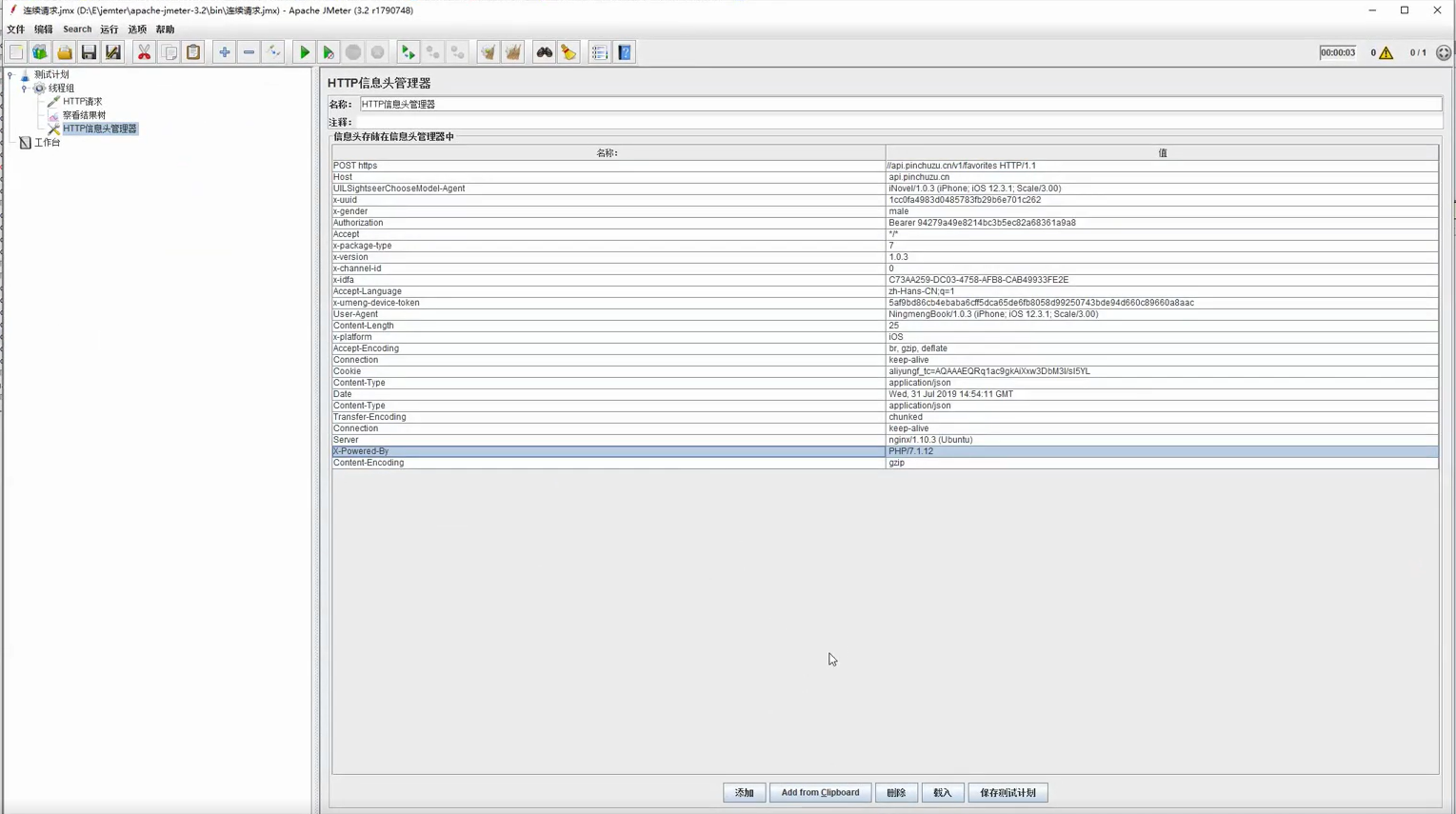Save the test plan with floppy icon
Screen dimensions: 1456x814
[89, 52]
